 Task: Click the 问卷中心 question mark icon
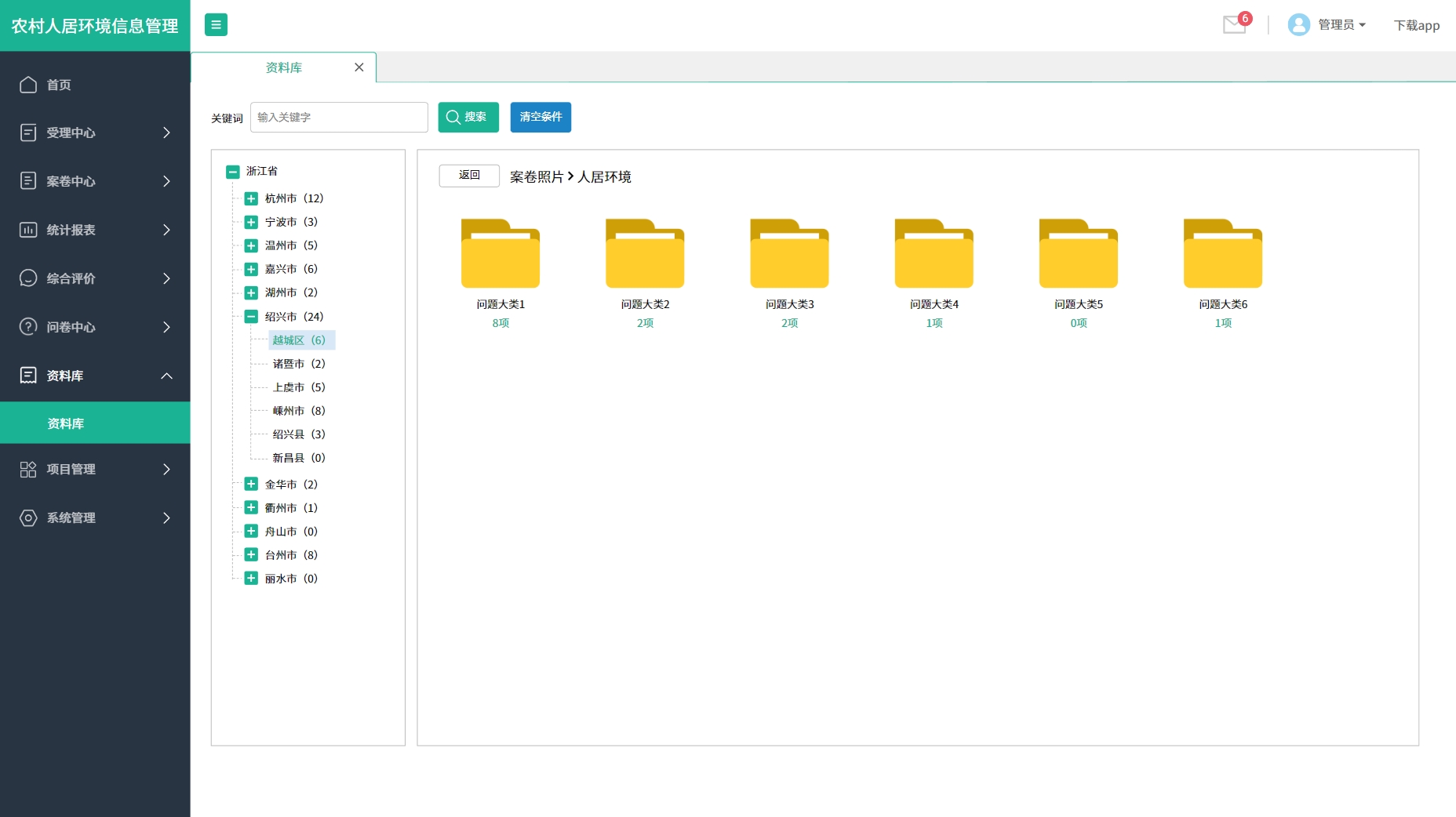pos(28,327)
